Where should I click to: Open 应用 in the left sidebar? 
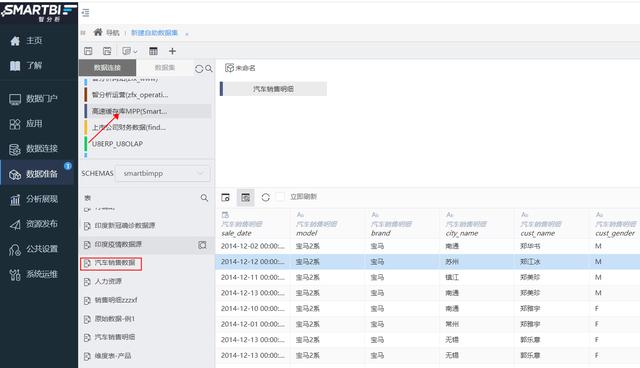click(x=34, y=124)
